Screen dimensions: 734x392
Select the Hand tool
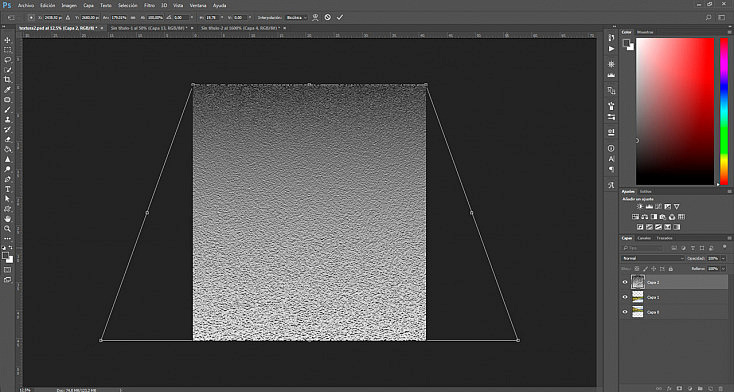pyautogui.click(x=7, y=219)
